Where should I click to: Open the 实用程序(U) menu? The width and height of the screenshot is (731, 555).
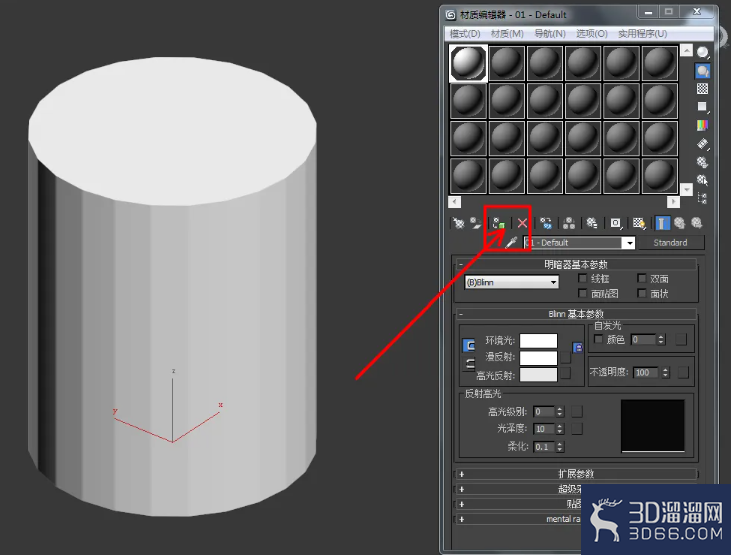coord(642,34)
